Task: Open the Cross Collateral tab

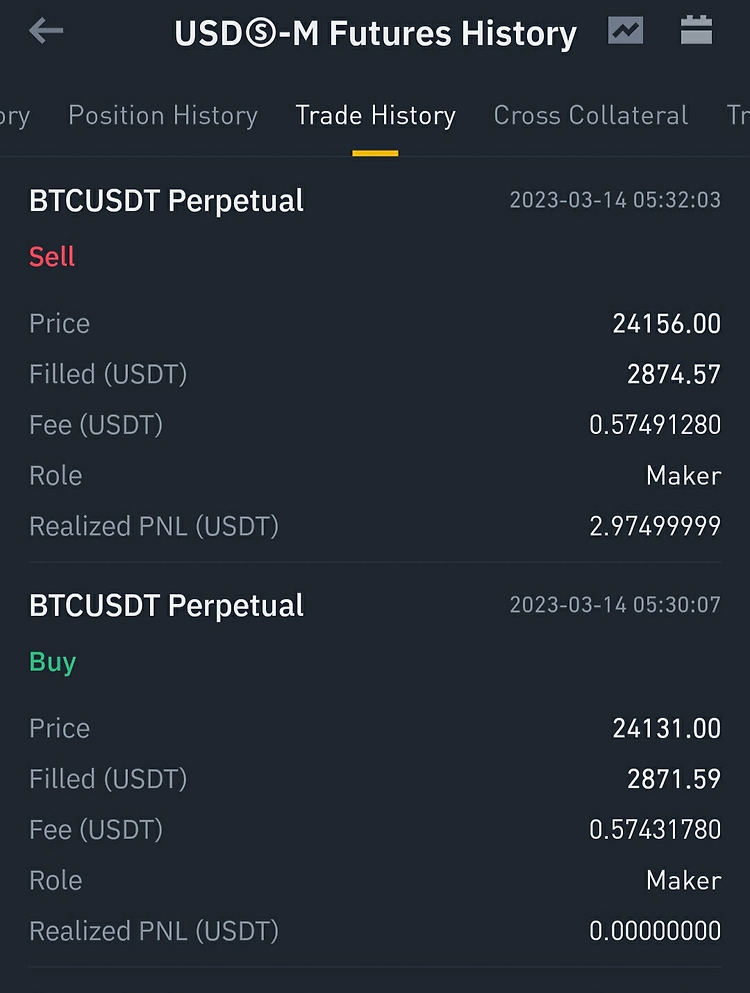Action: point(590,115)
